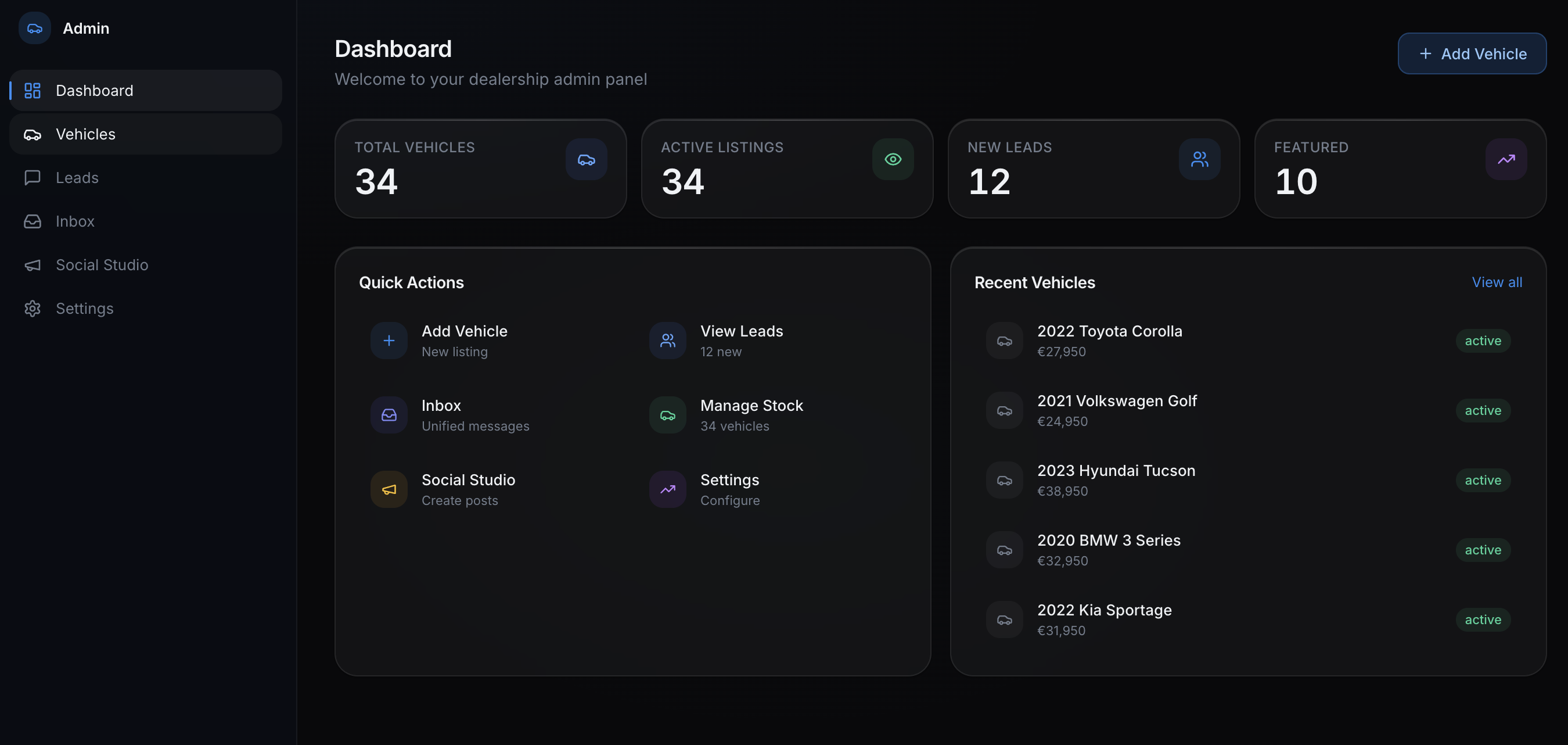The height and width of the screenshot is (745, 1568).
Task: Click active badge on BMW 3 Series row
Action: click(x=1483, y=550)
